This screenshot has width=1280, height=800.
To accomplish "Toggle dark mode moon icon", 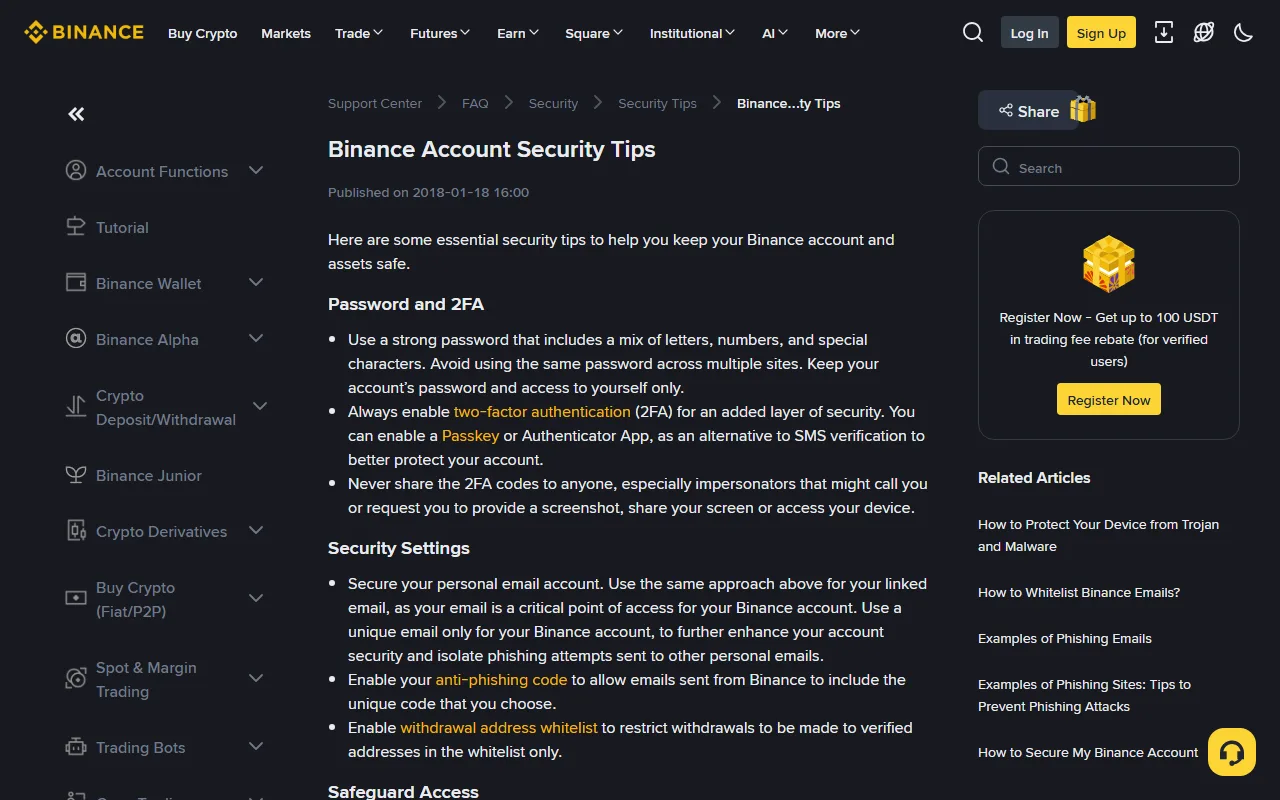I will 1244,32.
